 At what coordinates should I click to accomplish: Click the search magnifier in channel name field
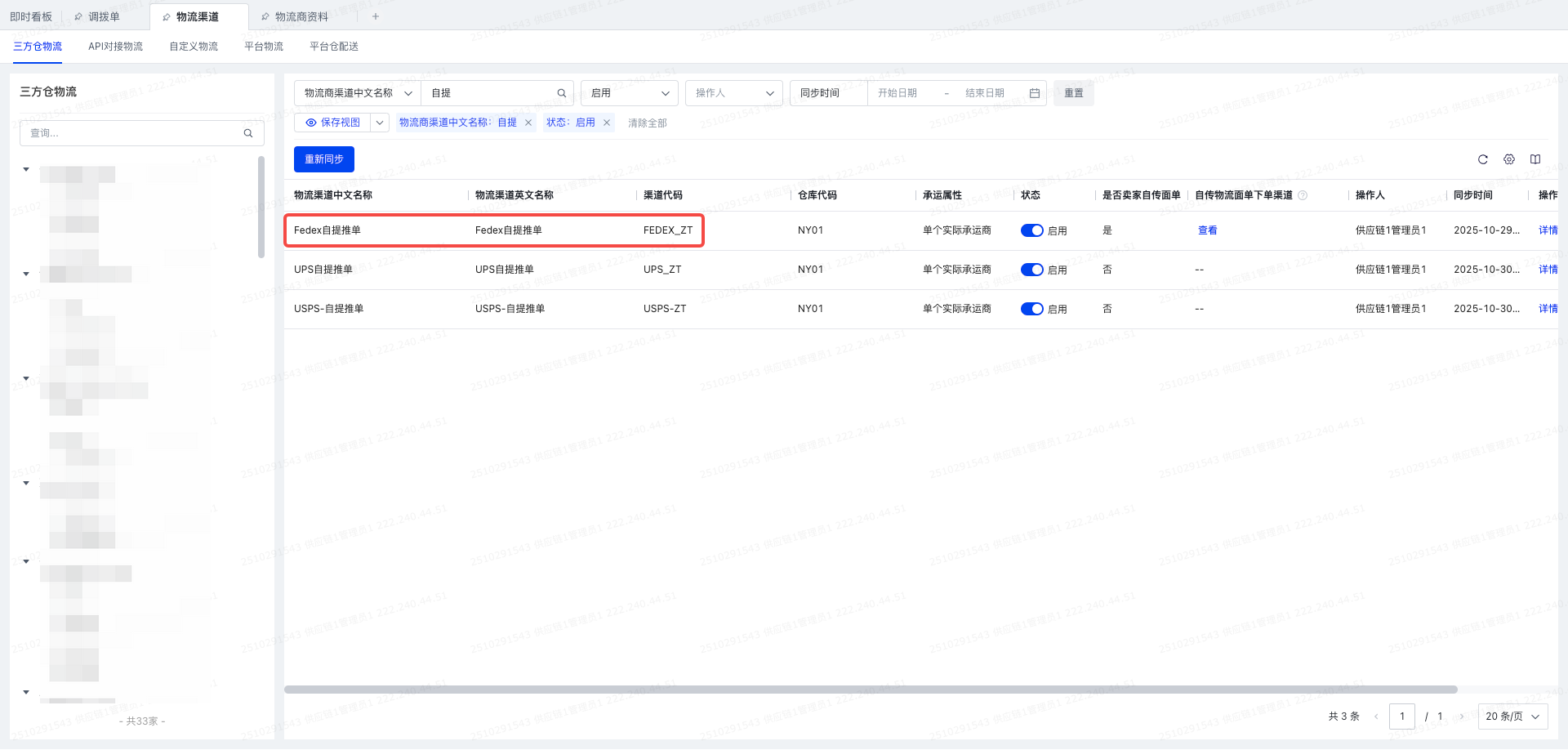(562, 93)
